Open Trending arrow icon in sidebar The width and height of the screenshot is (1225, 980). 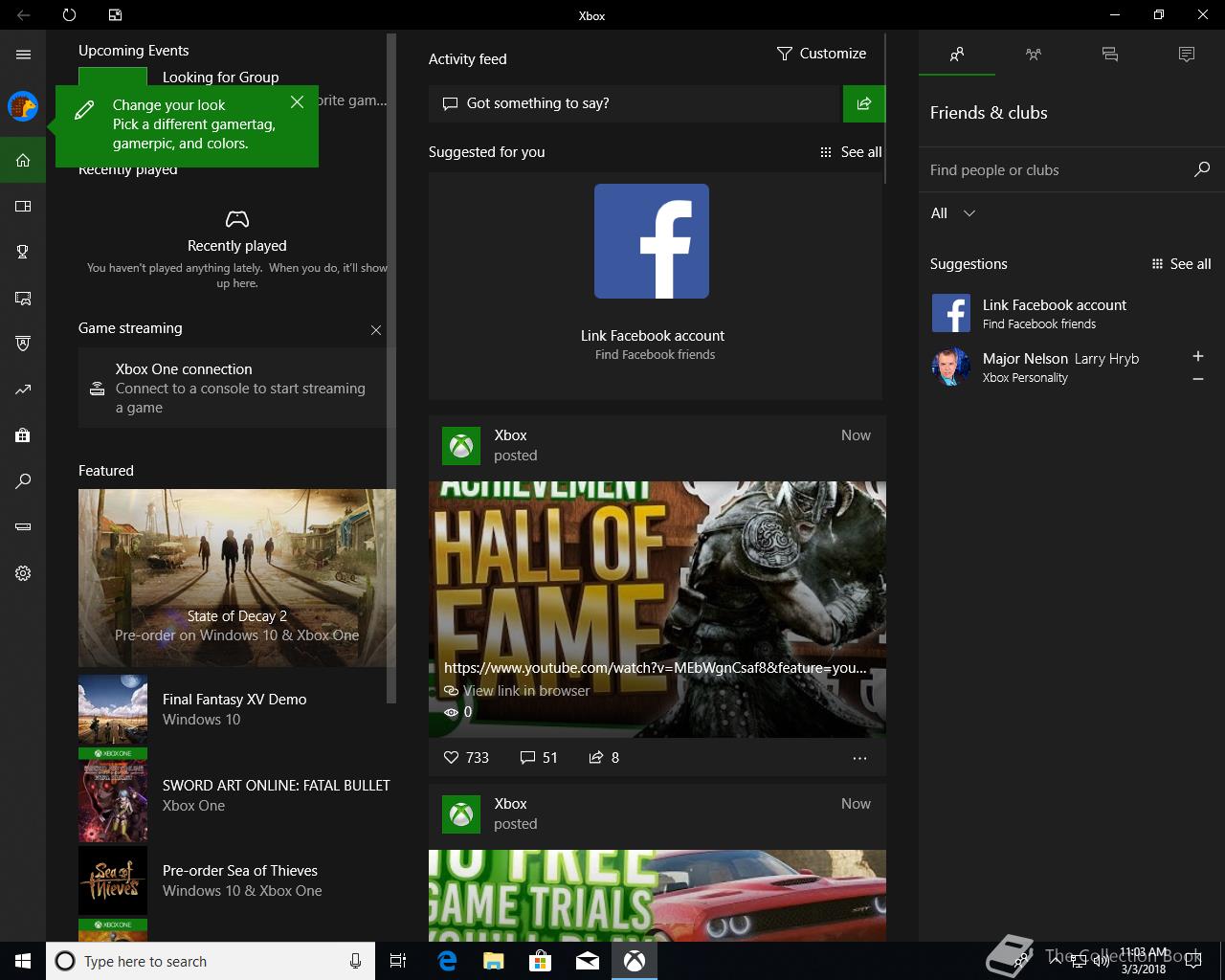tap(23, 390)
